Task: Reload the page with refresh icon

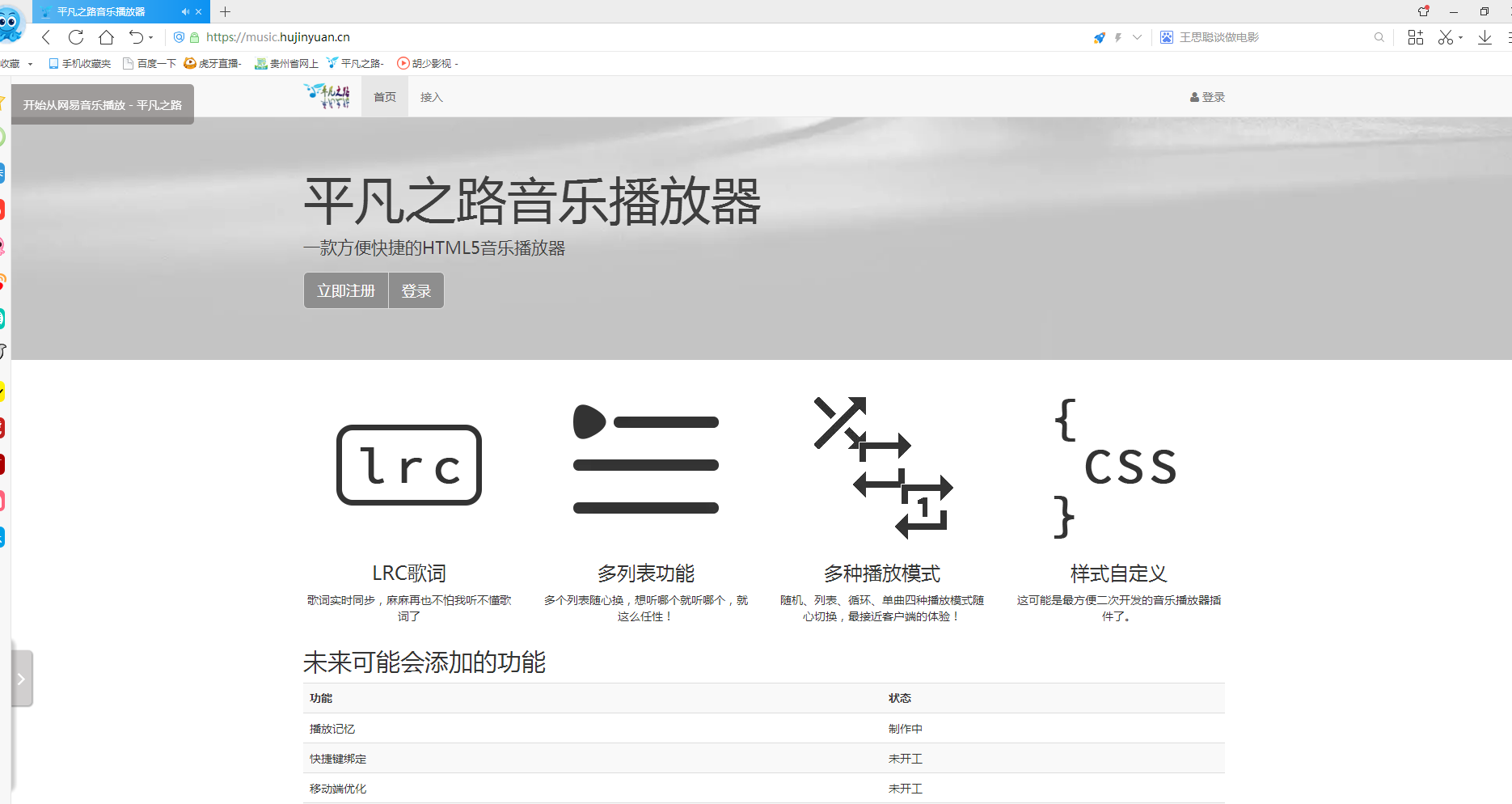Action: [x=76, y=37]
